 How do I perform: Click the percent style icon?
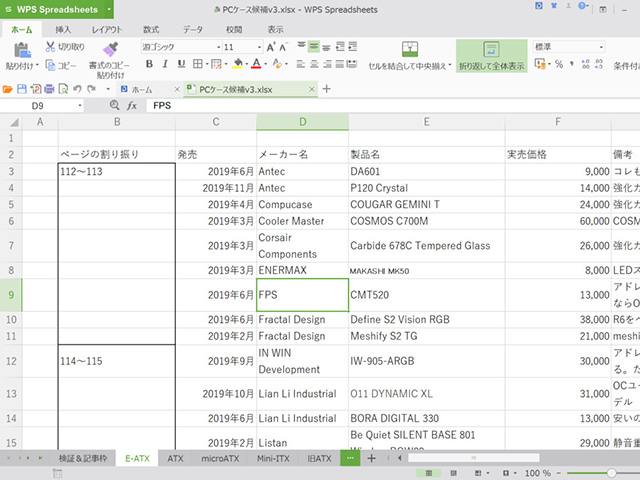tap(559, 64)
